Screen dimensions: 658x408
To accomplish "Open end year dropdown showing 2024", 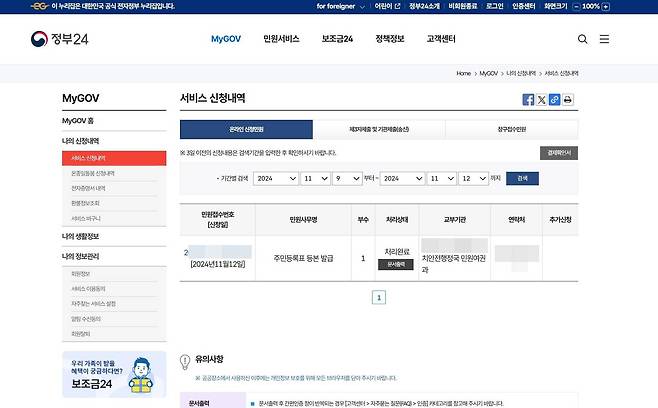I will [x=402, y=178].
